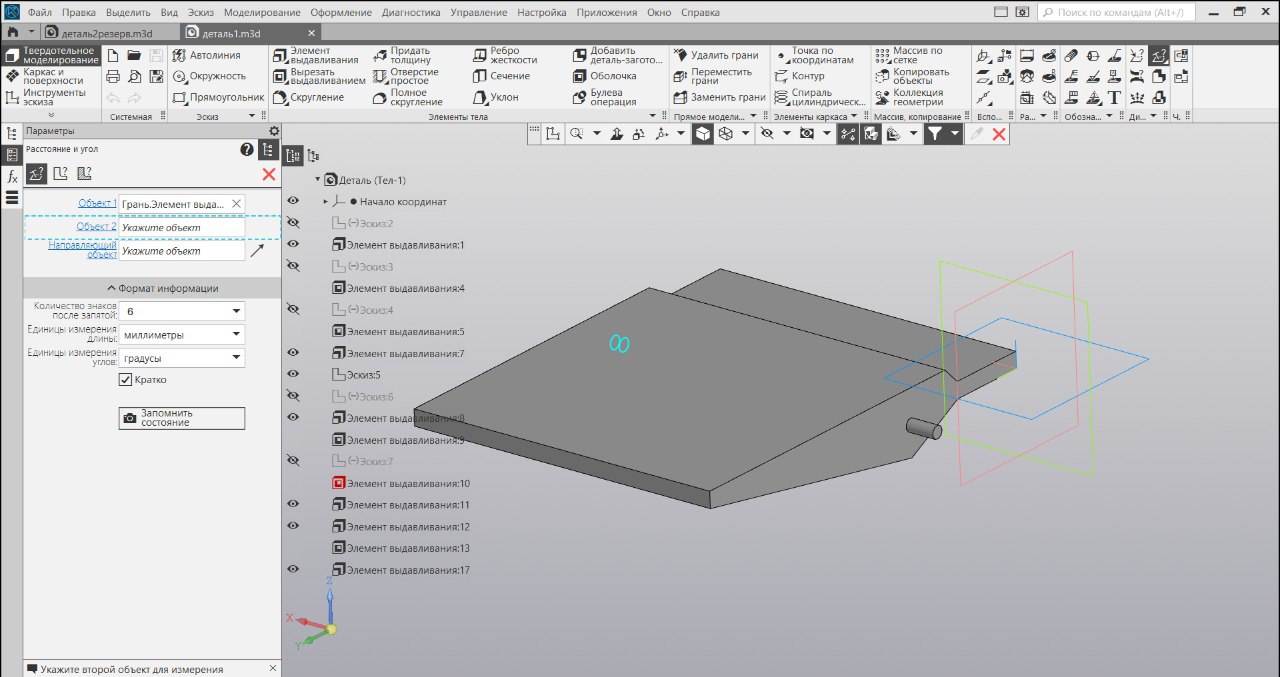Viewport: 1280px width, 677px height.
Task: Print document icon in Системная
Action: click(113, 76)
